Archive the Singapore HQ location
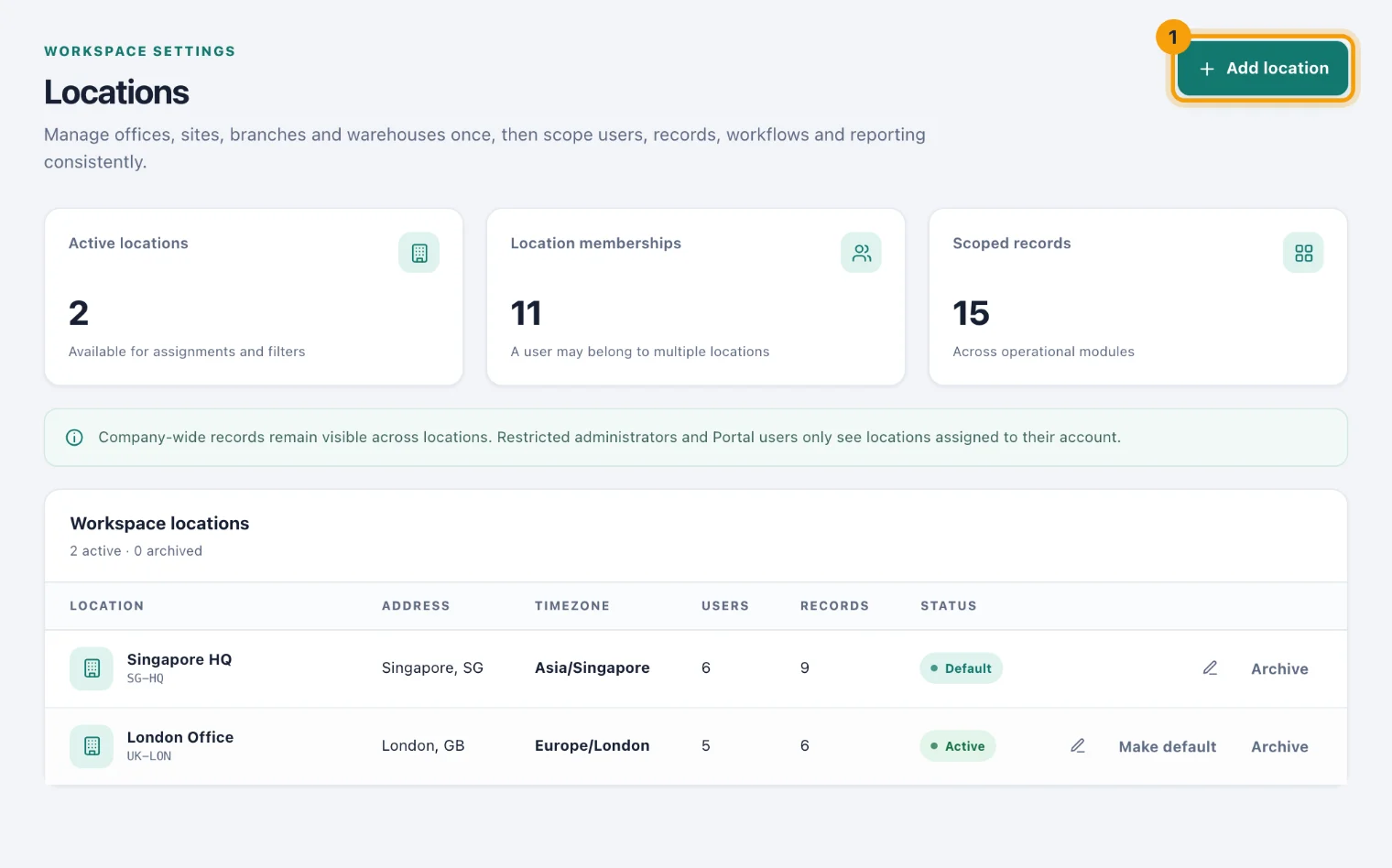 (x=1279, y=669)
